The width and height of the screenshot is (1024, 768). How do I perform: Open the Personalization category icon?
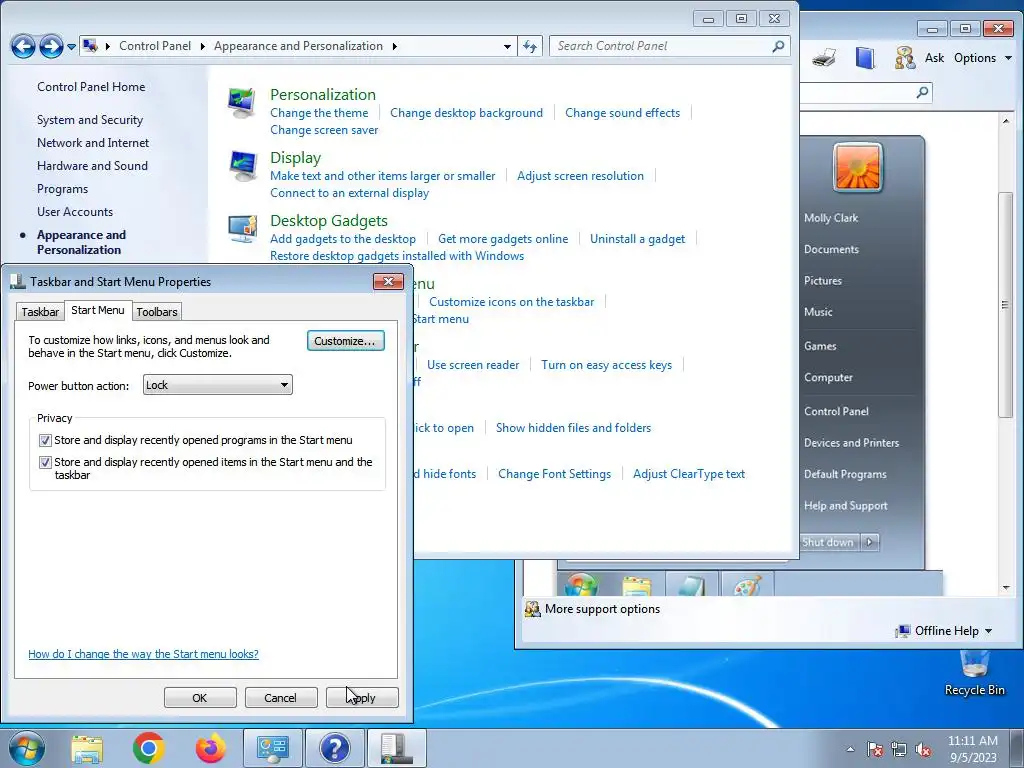[242, 103]
